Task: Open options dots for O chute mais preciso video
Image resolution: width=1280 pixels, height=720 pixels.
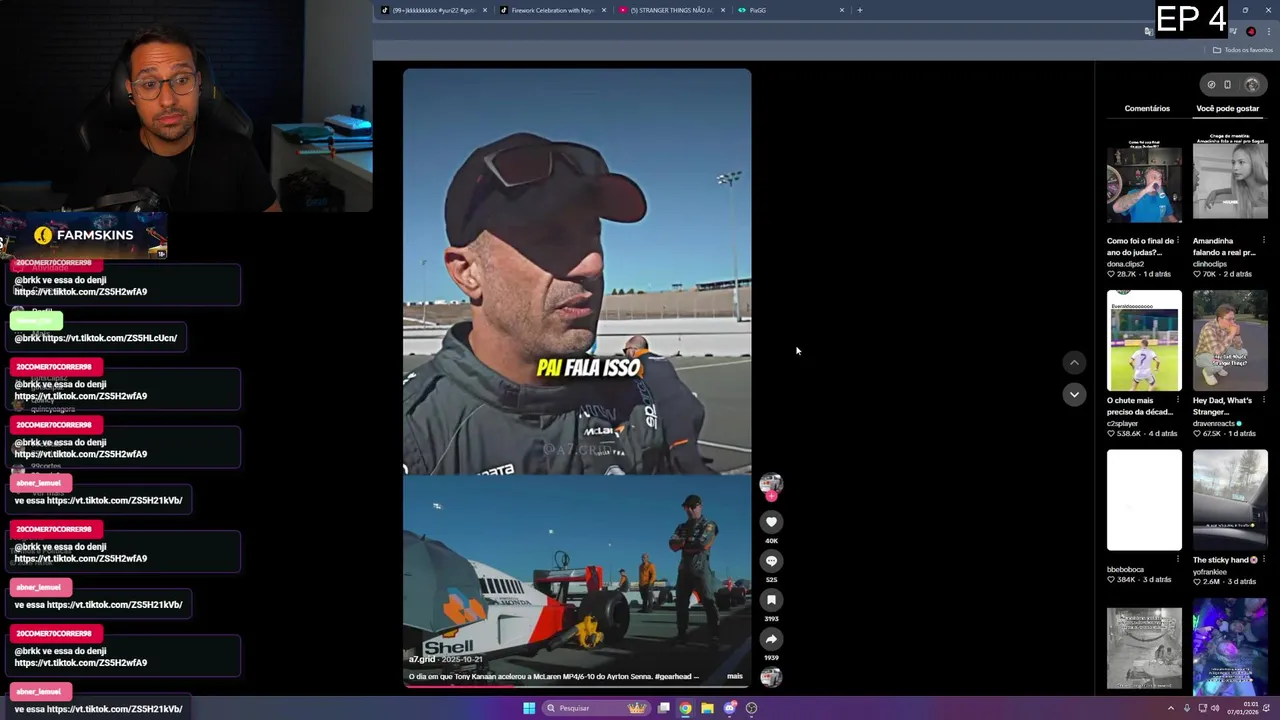Action: 1178,401
